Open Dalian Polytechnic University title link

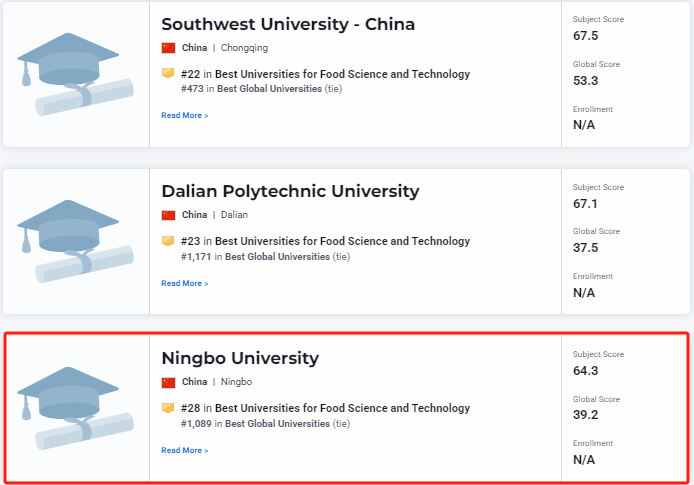pyautogui.click(x=290, y=191)
